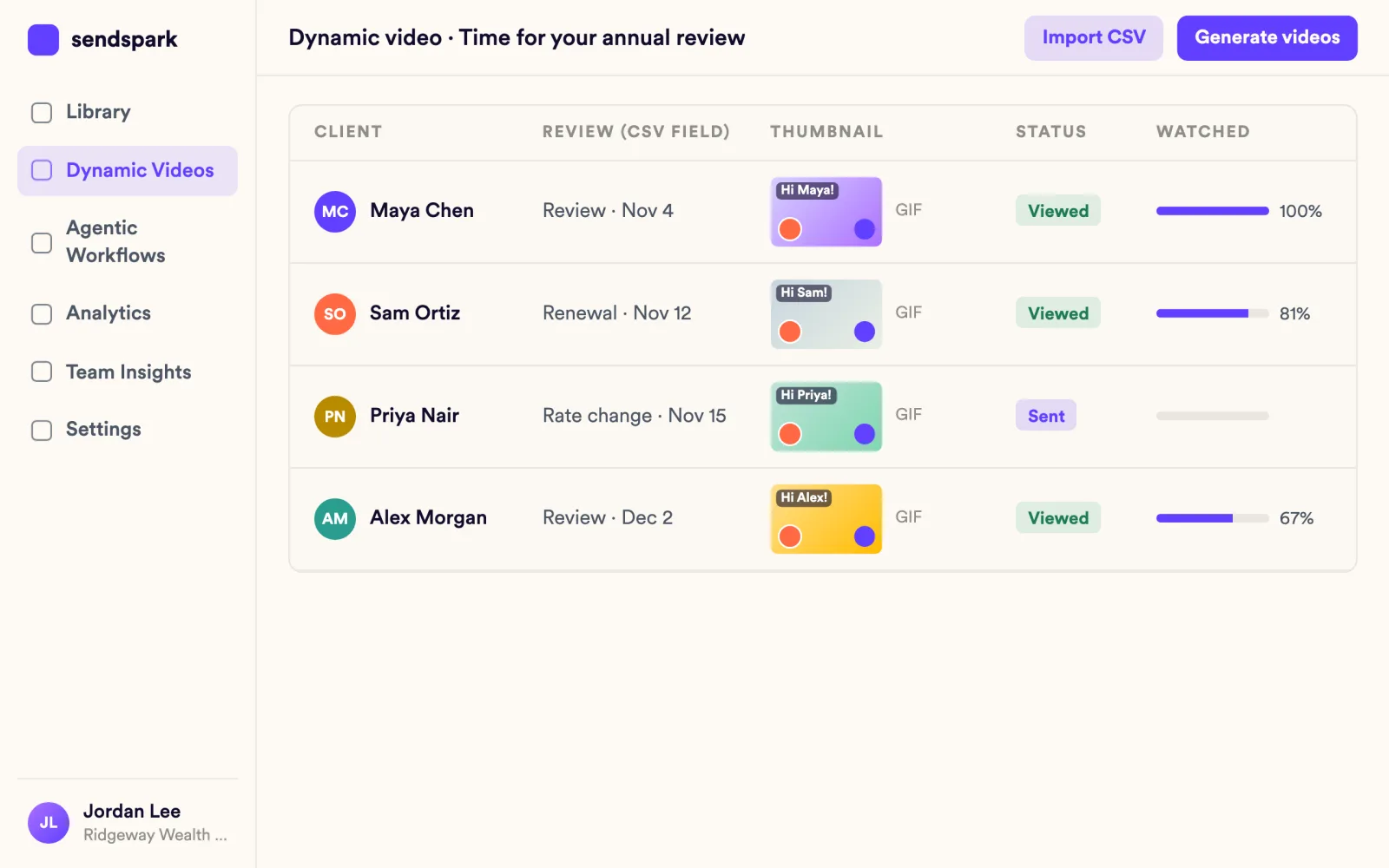
Task: Click the Generate videos button
Action: [x=1267, y=38]
